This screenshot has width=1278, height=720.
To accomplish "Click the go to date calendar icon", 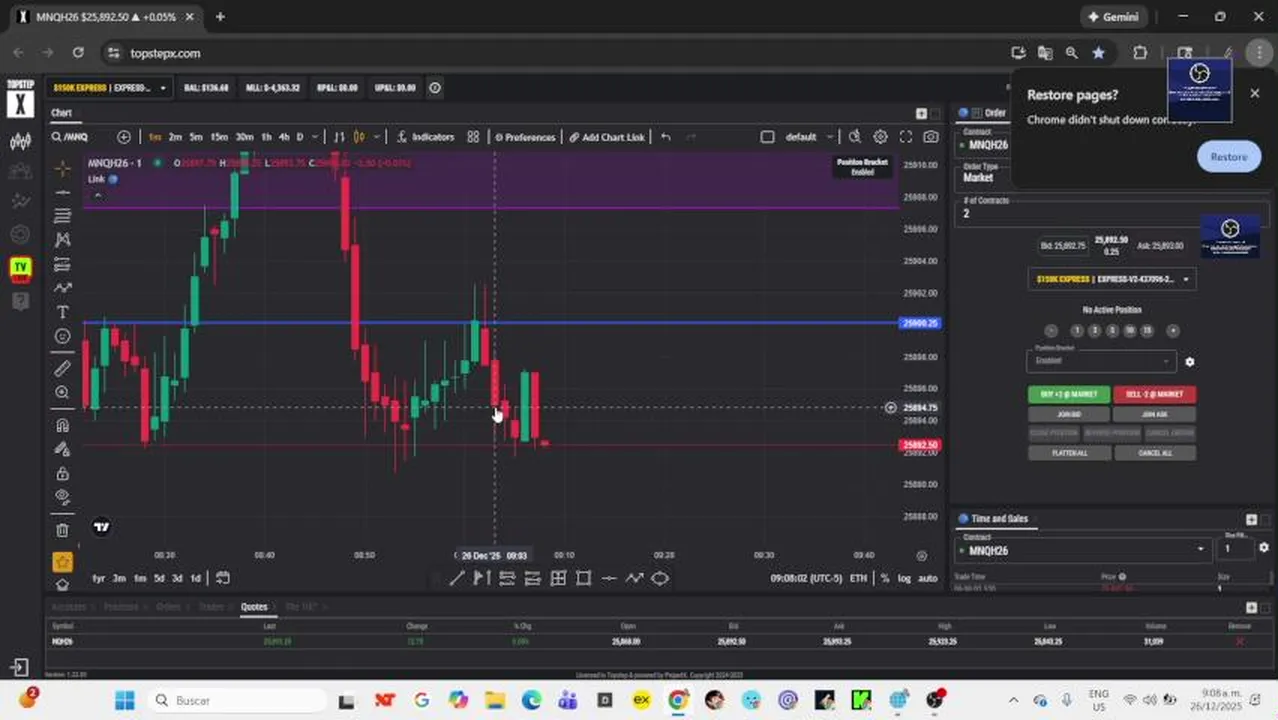I will point(223,578).
